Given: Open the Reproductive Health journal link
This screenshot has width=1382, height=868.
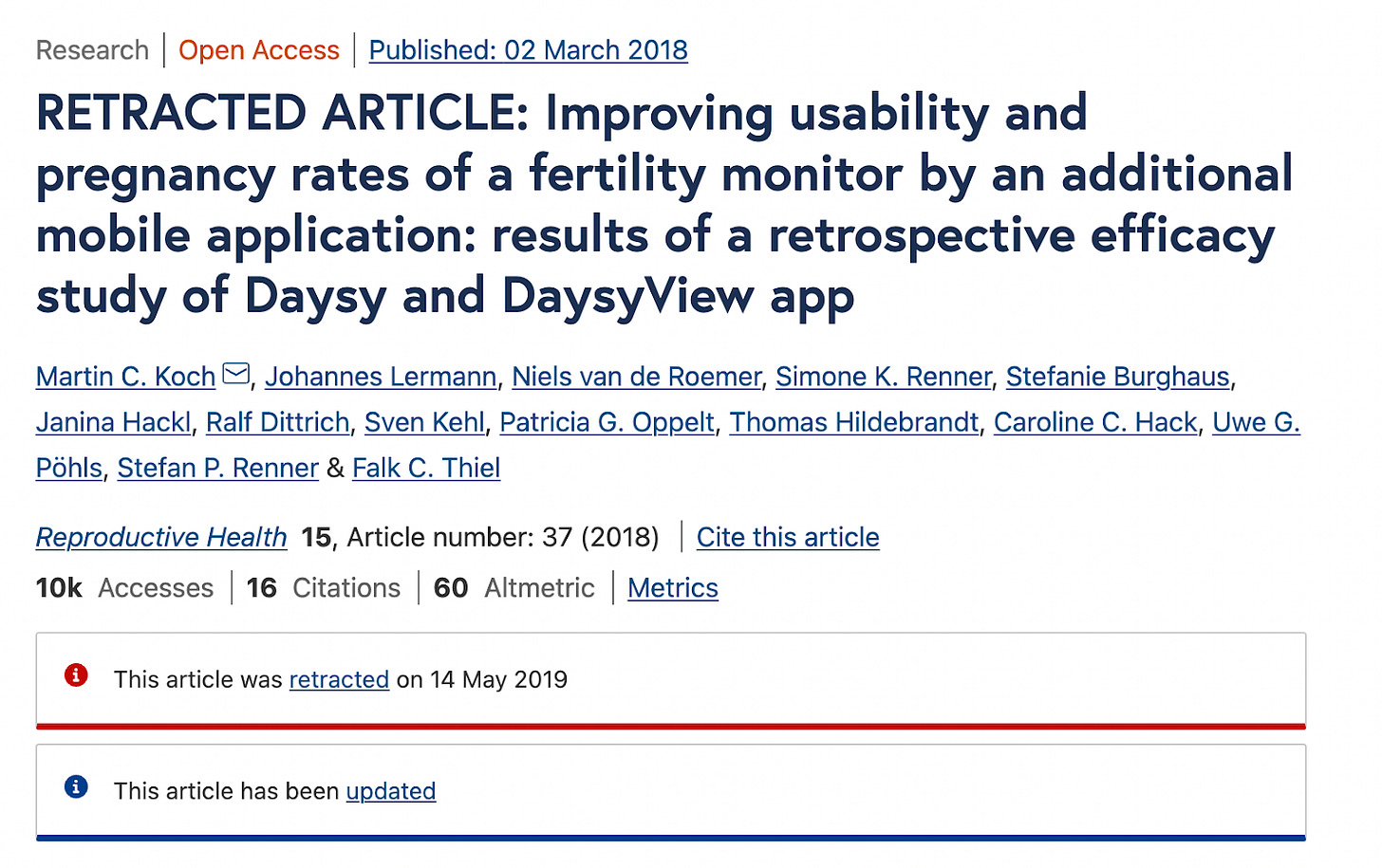Looking at the screenshot, I should click(x=161, y=537).
